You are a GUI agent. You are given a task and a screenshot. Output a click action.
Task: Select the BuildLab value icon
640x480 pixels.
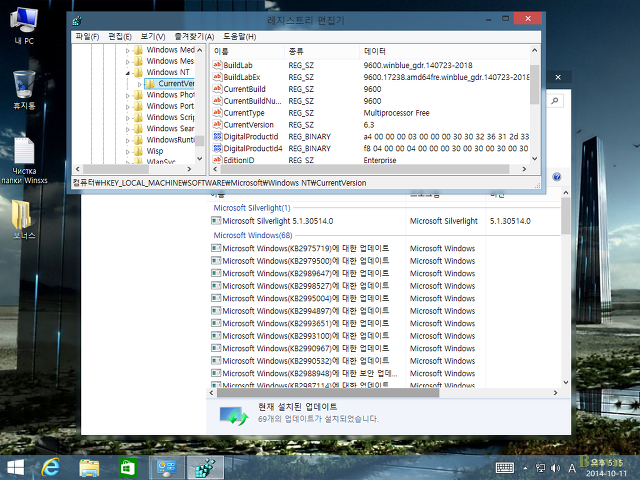click(217, 65)
